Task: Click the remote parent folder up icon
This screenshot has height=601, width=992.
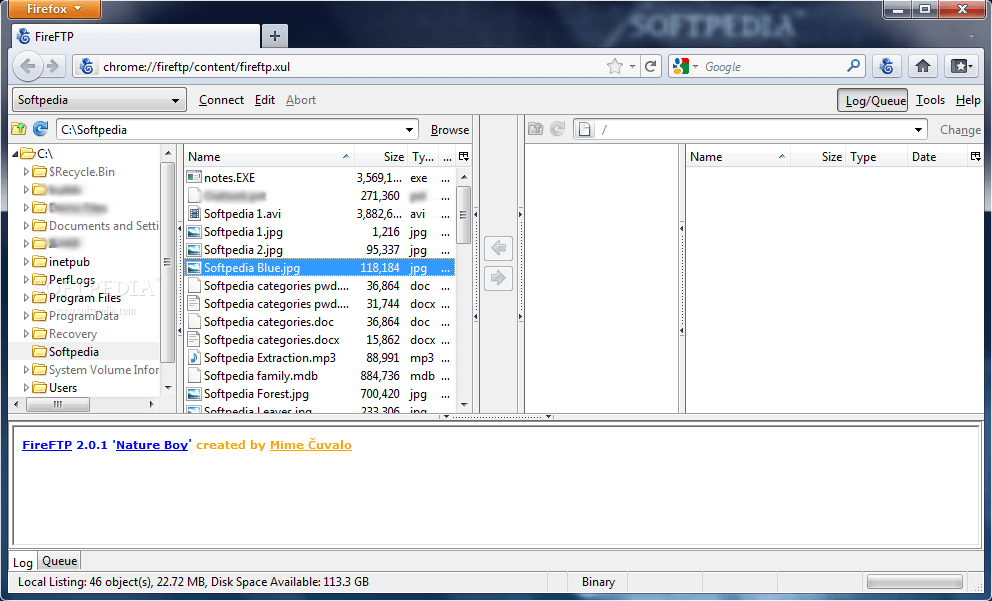Action: point(536,129)
